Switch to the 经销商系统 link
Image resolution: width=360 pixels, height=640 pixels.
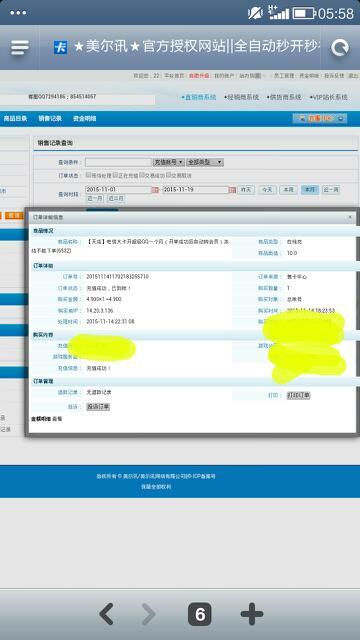[x=242, y=98]
